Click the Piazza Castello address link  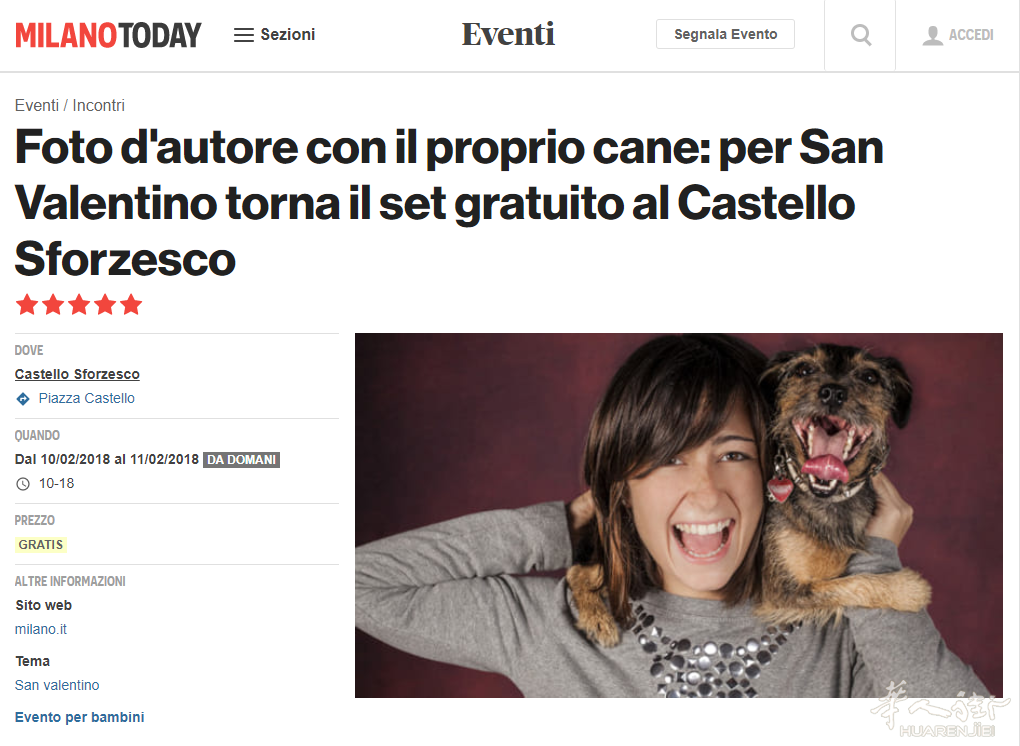(x=87, y=398)
